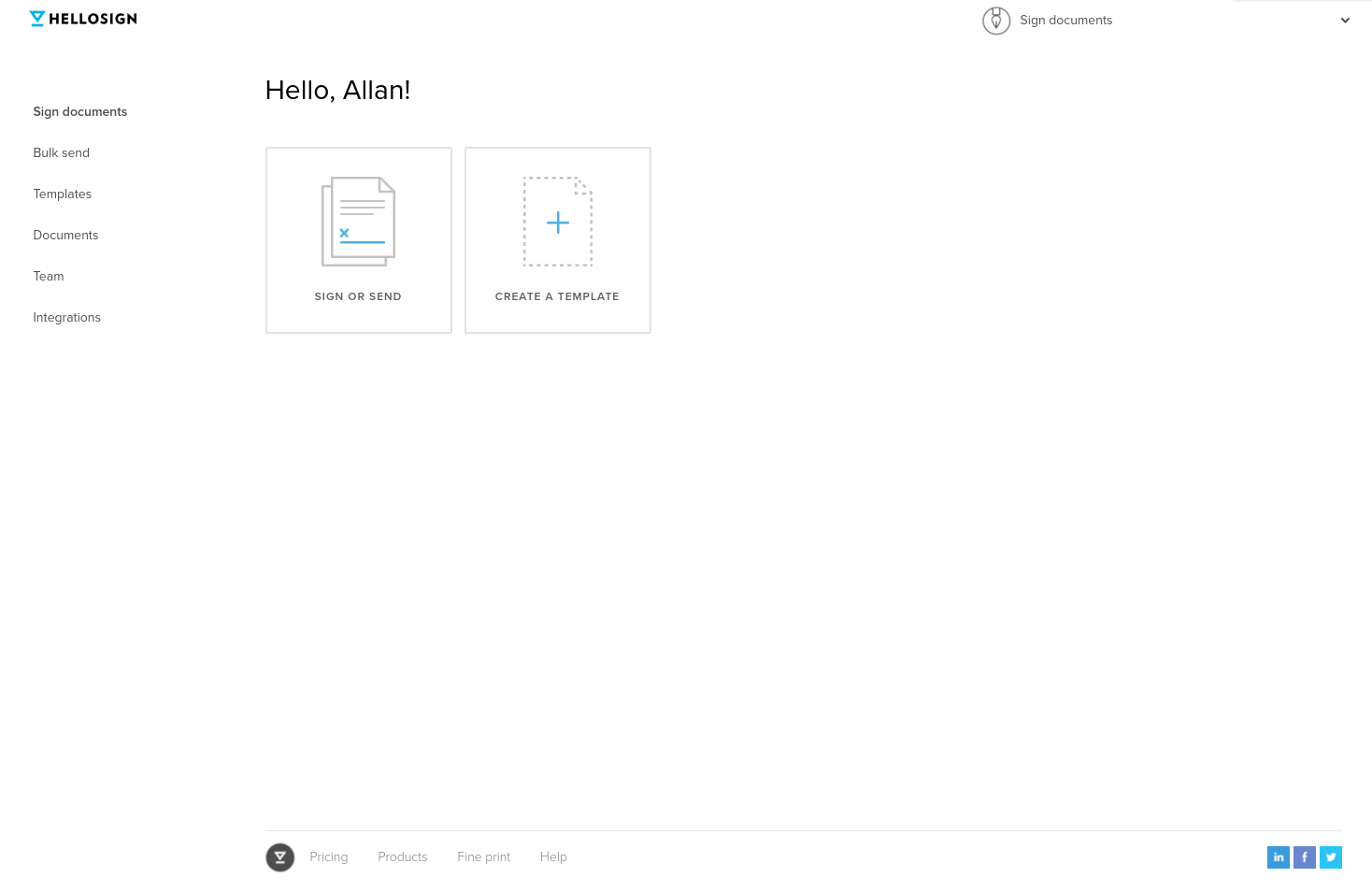Image resolution: width=1372 pixels, height=892 pixels.
Task: Open the Pricing footer link
Action: (x=329, y=857)
